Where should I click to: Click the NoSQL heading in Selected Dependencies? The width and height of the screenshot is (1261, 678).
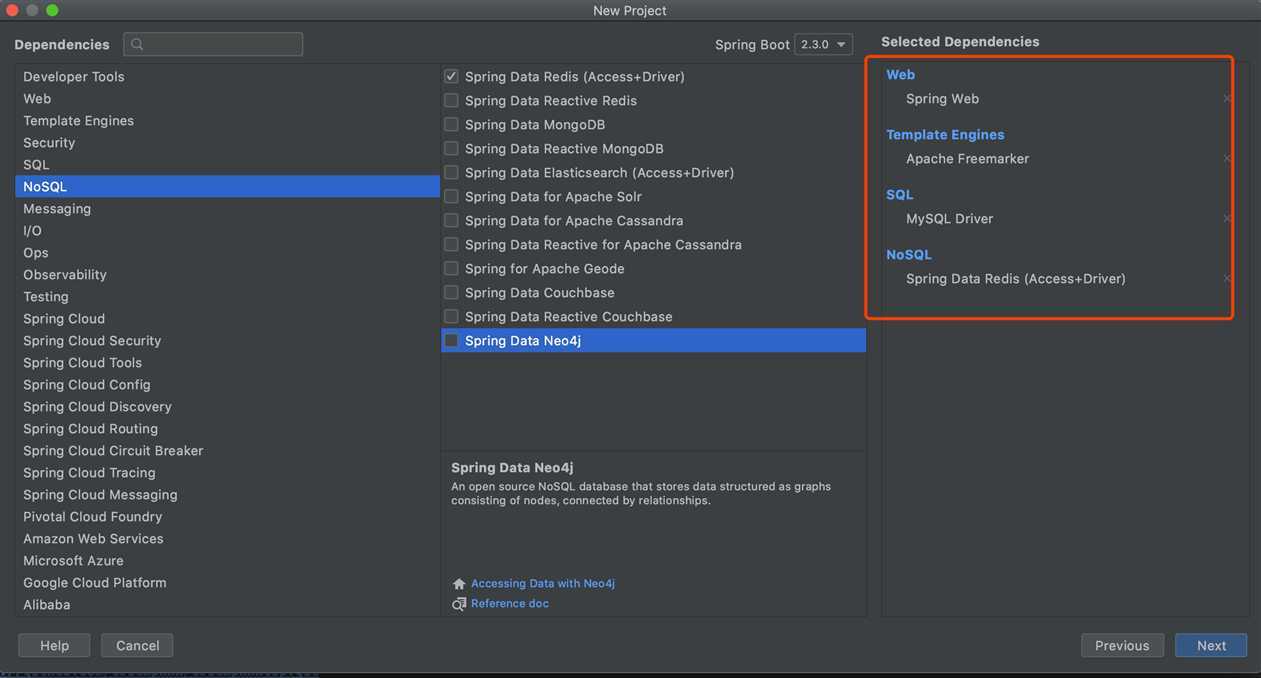[909, 255]
